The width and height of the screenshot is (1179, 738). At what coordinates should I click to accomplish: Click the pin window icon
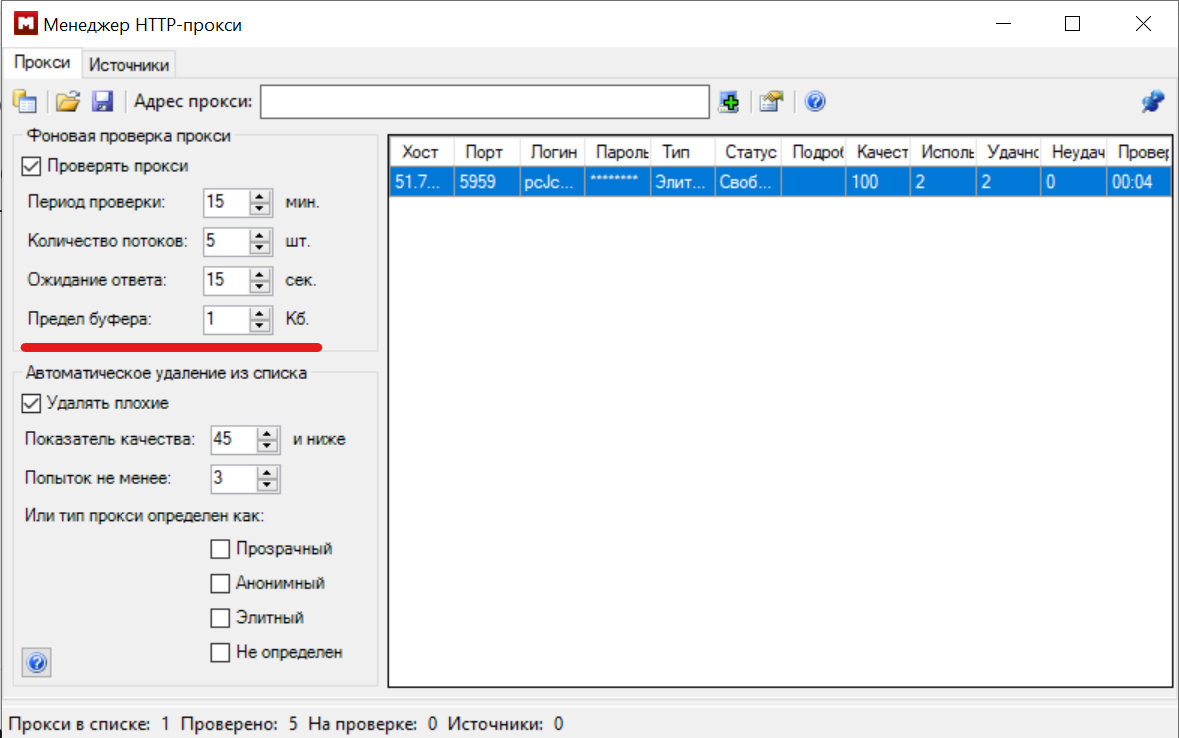pyautogui.click(x=1153, y=101)
